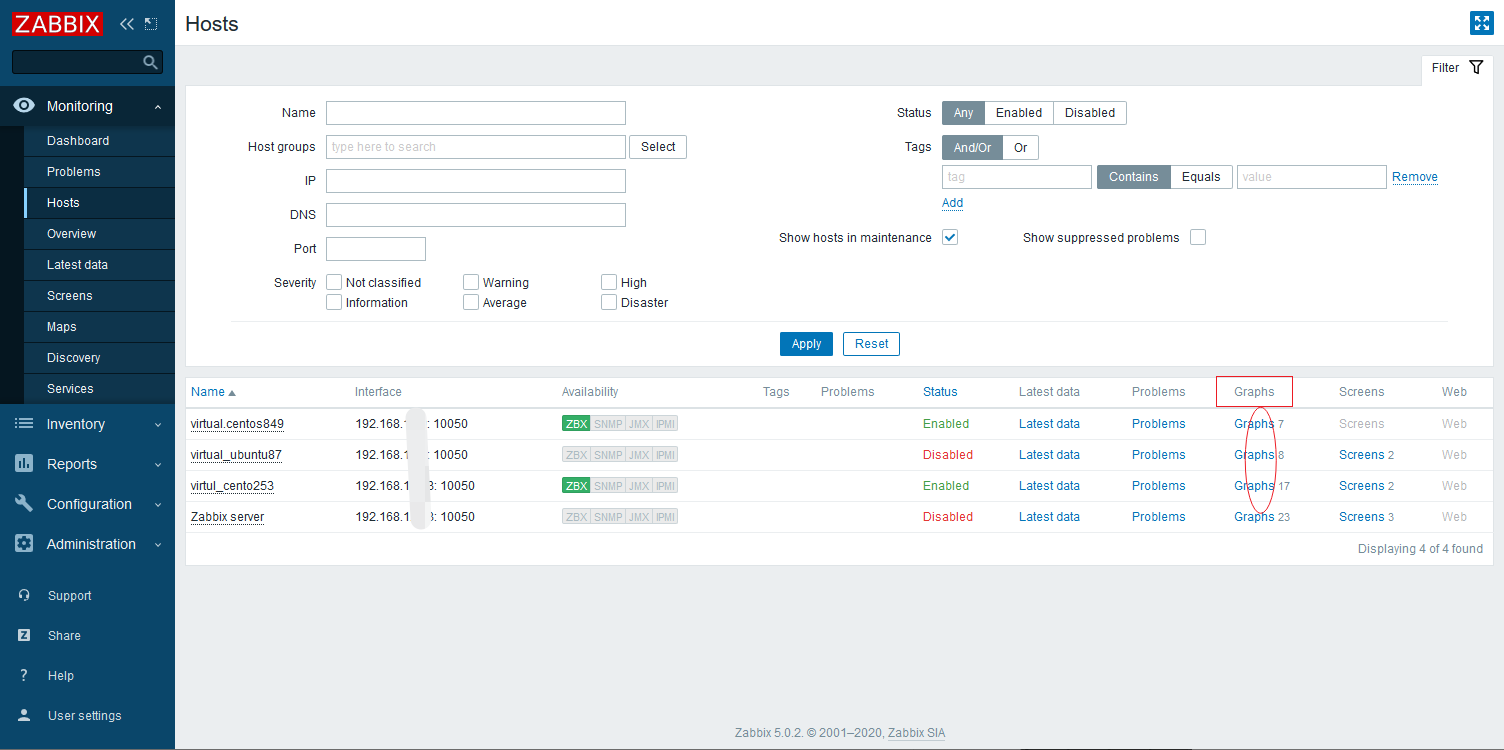Check Show suppressed problems
This screenshot has width=1504, height=750.
point(1197,237)
